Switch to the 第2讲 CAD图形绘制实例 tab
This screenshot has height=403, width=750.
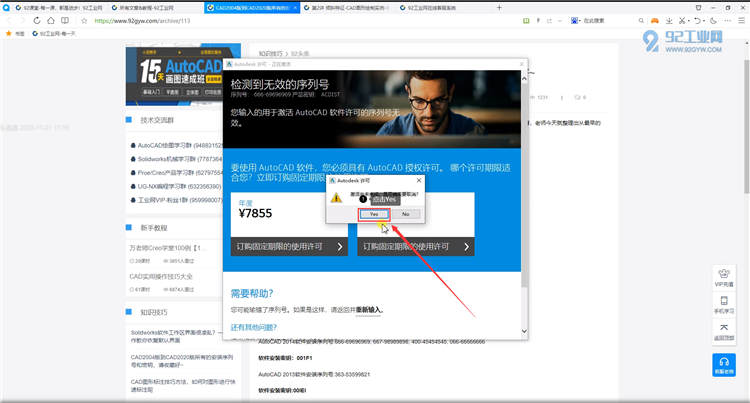(348, 8)
